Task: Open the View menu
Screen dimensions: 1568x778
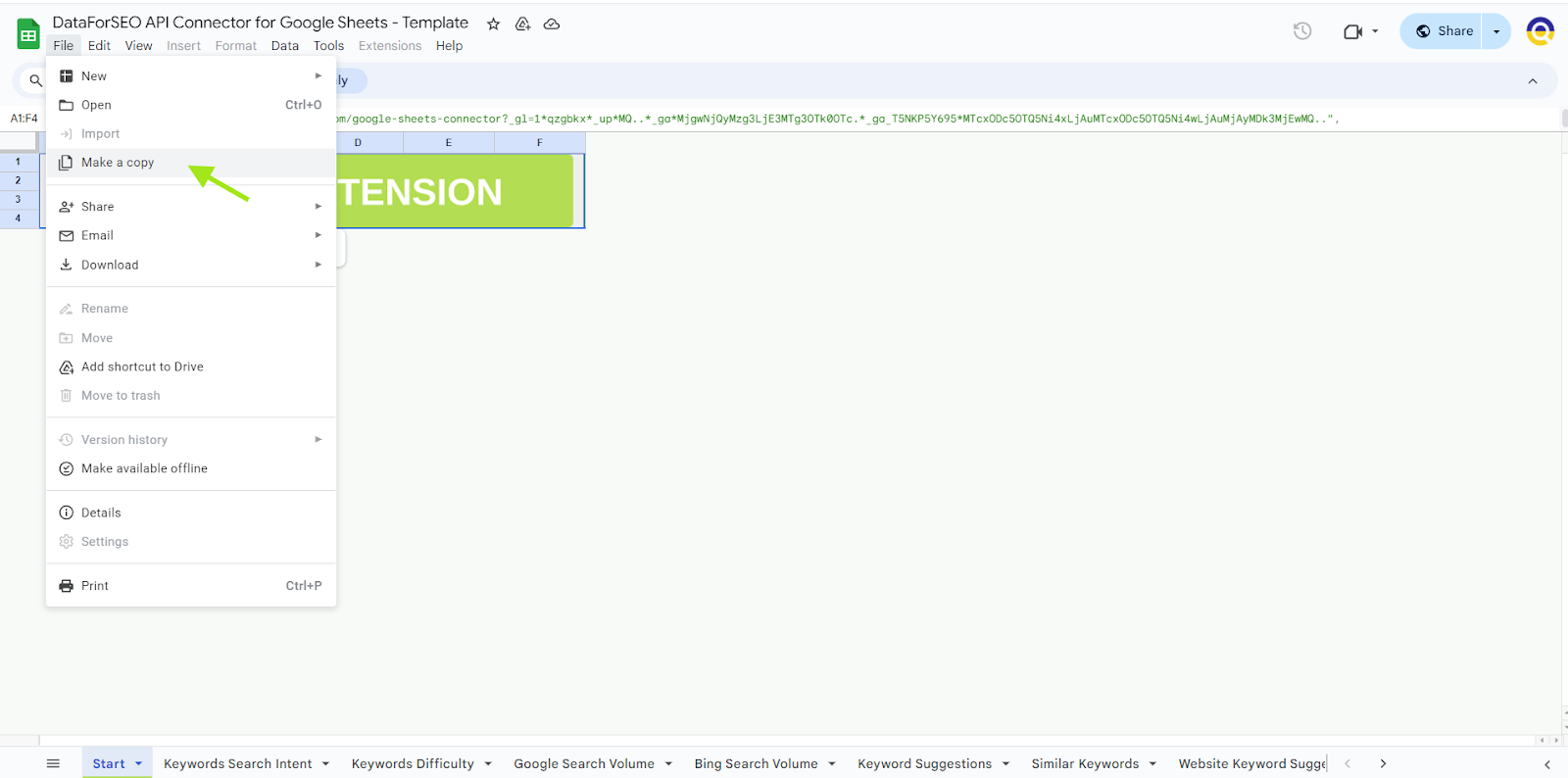Action: click(138, 46)
